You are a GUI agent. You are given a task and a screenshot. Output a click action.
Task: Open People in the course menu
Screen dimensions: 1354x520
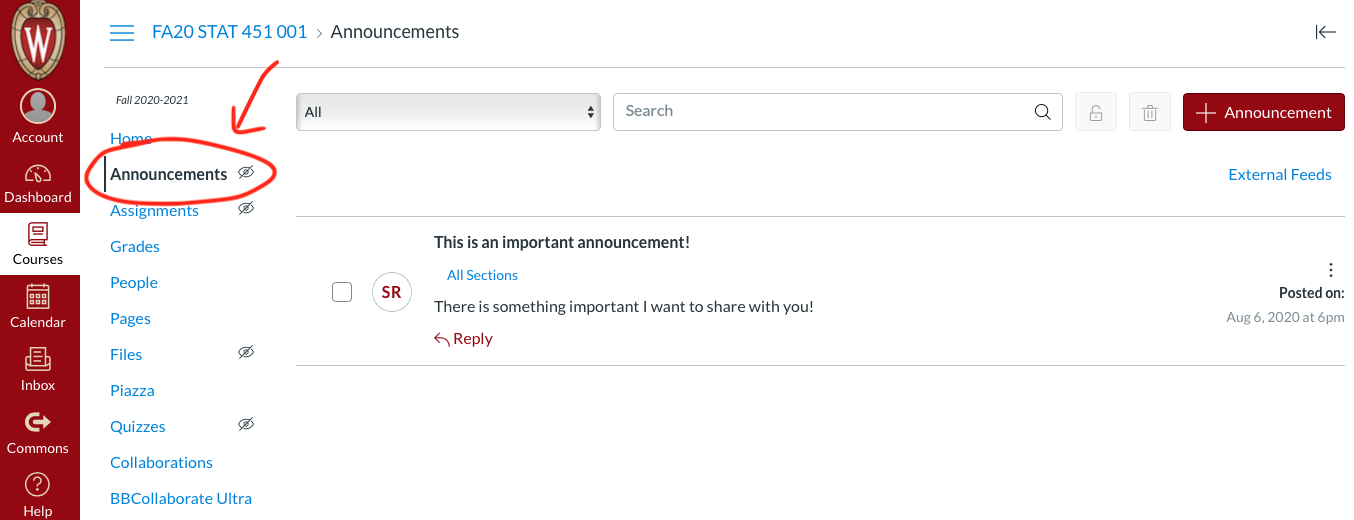click(x=134, y=282)
